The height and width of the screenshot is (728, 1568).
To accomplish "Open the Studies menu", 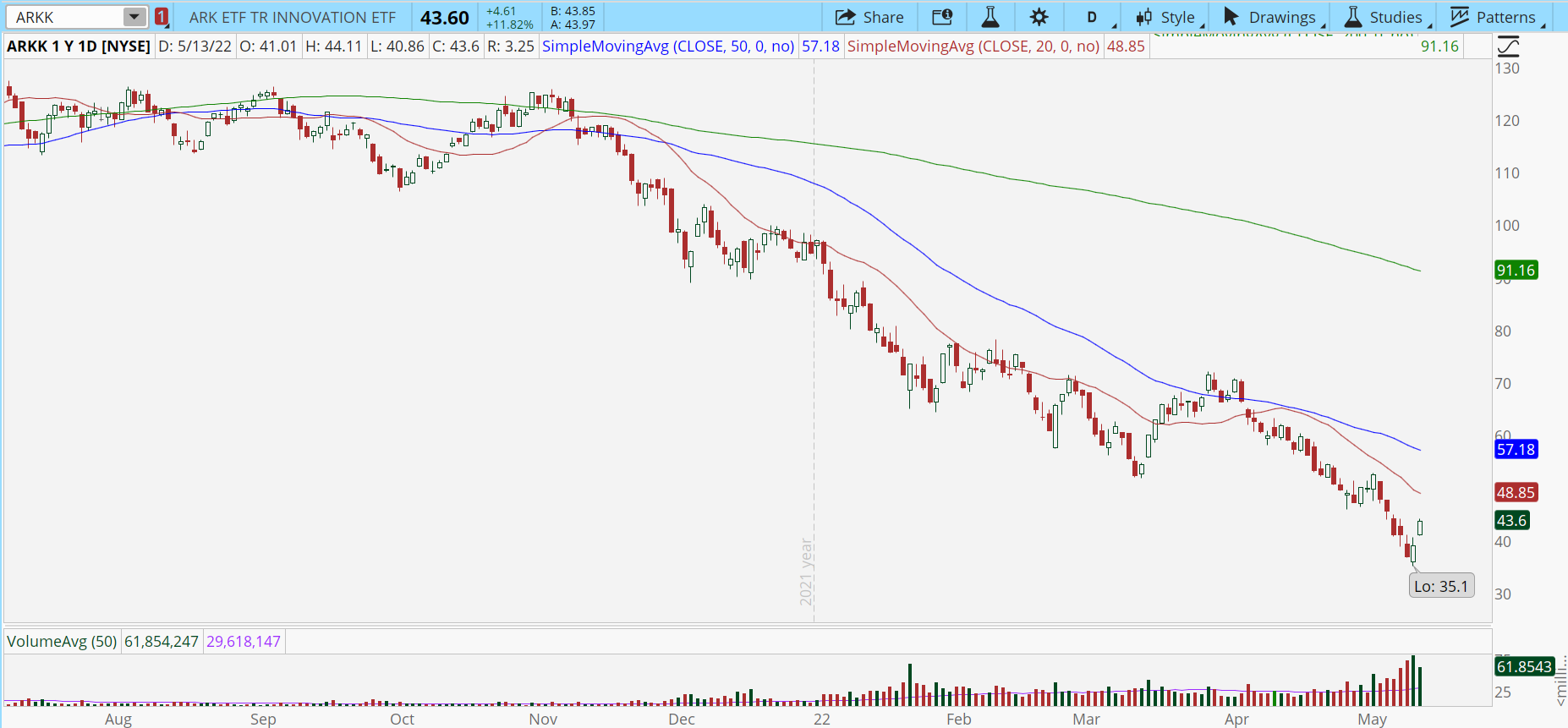I will pos(1384,17).
